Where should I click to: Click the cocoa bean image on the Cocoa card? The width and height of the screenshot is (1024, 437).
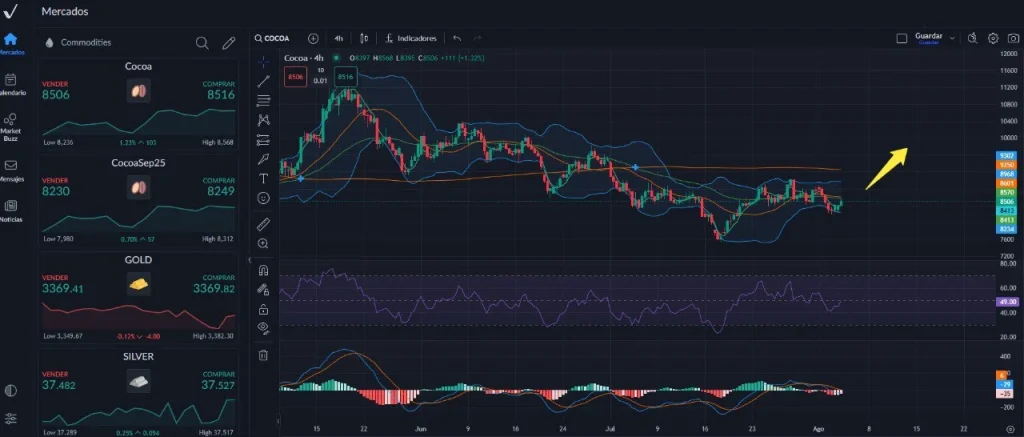138,91
